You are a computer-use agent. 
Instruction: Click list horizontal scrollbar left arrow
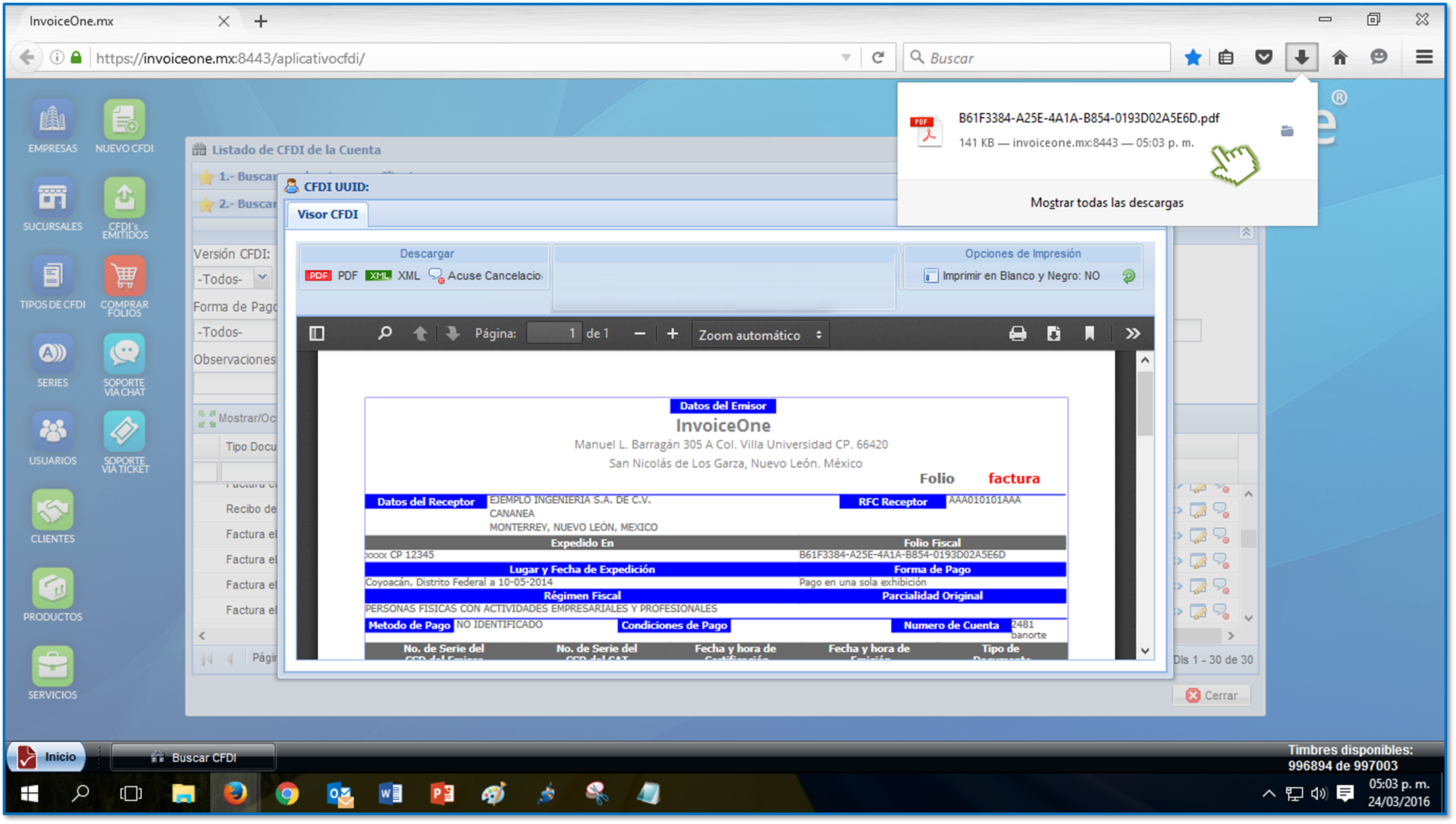[202, 636]
